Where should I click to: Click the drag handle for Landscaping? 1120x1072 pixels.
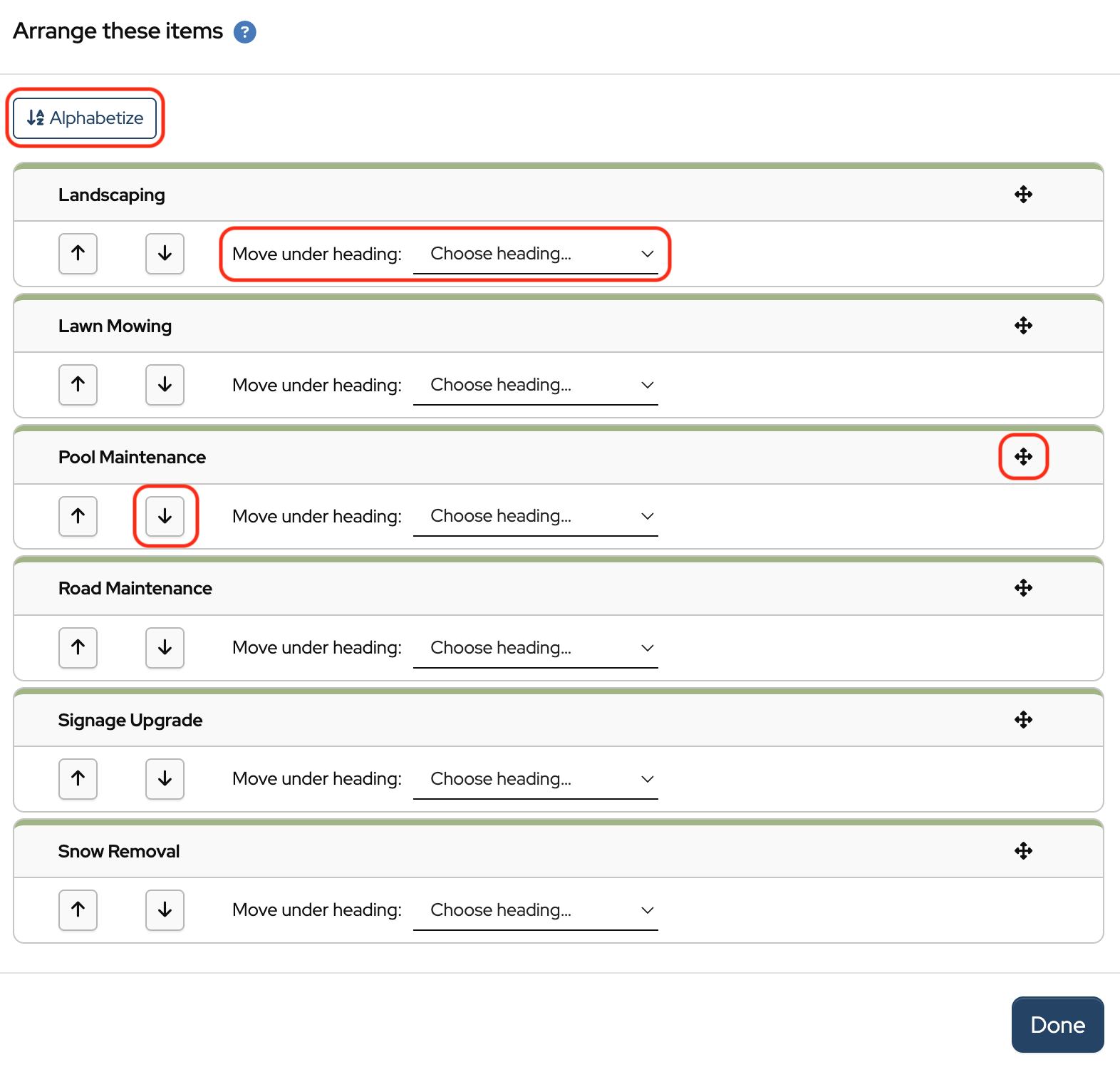click(x=1023, y=195)
